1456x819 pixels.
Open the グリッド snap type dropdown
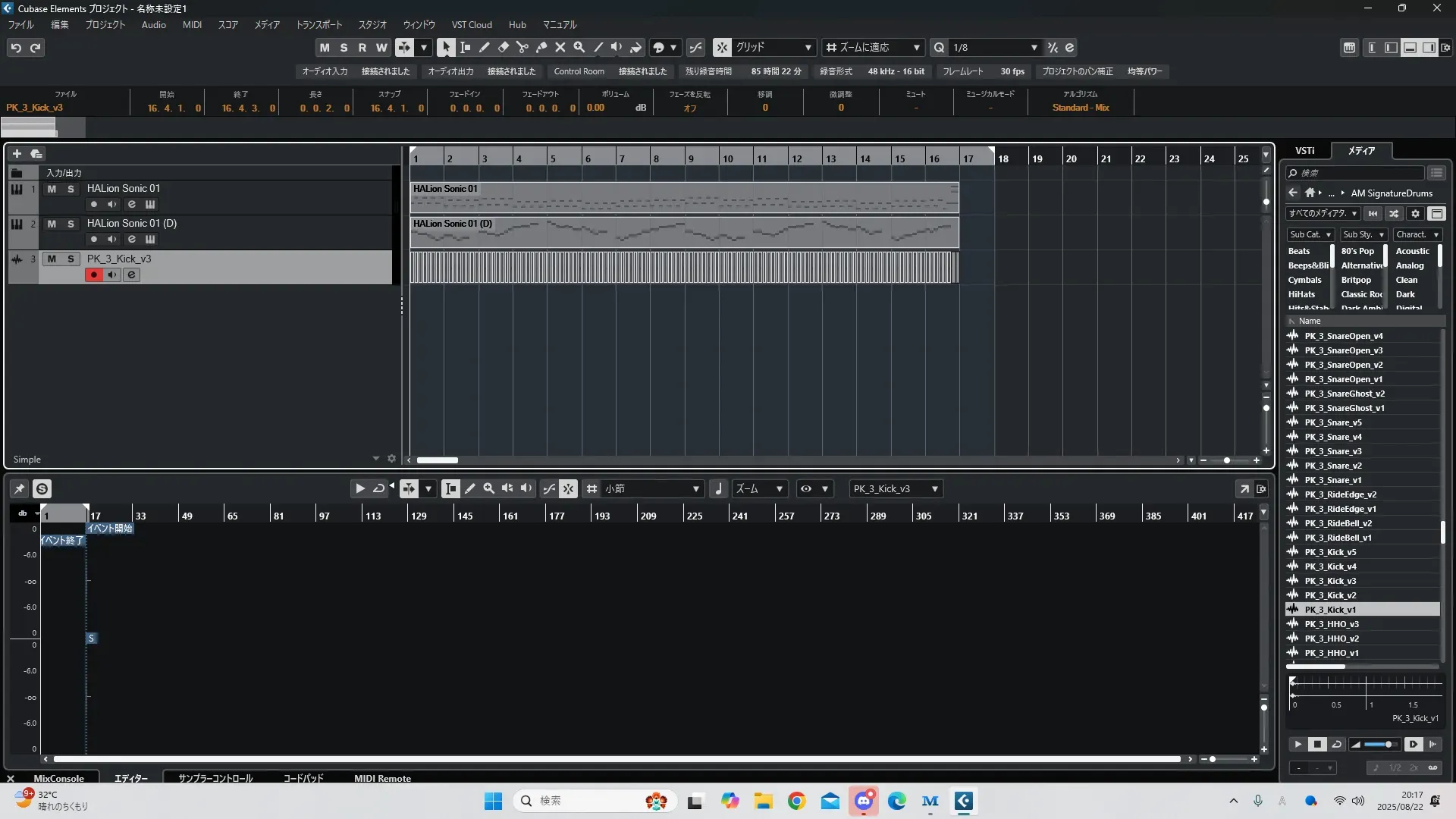click(808, 48)
